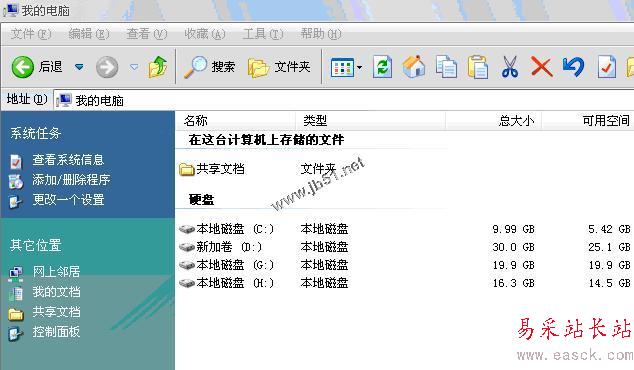Select 本地磁盘 (H:) drive

tap(226, 283)
